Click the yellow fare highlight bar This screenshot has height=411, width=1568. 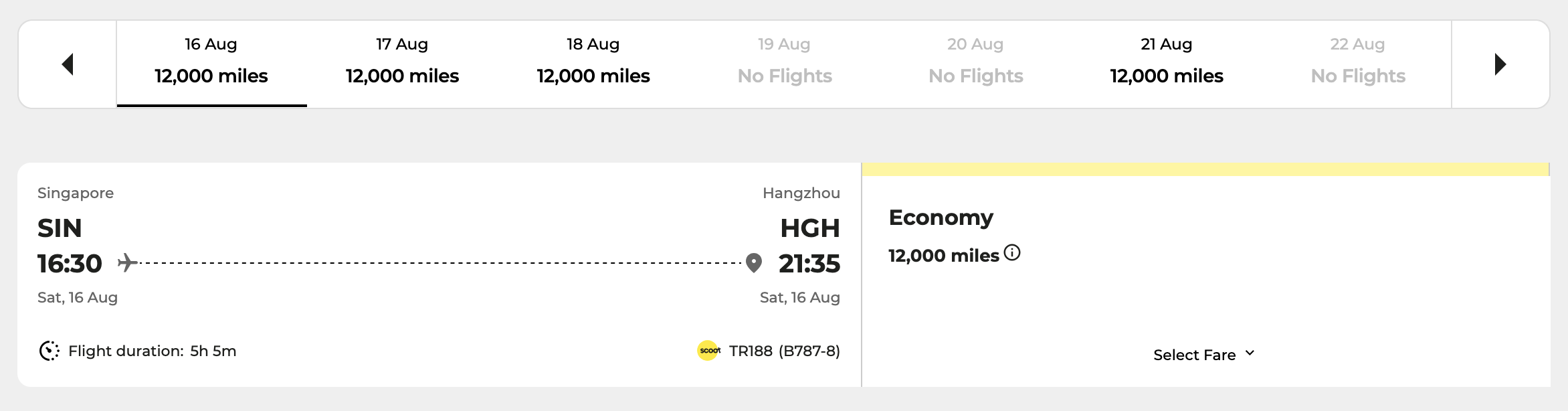click(1205, 169)
